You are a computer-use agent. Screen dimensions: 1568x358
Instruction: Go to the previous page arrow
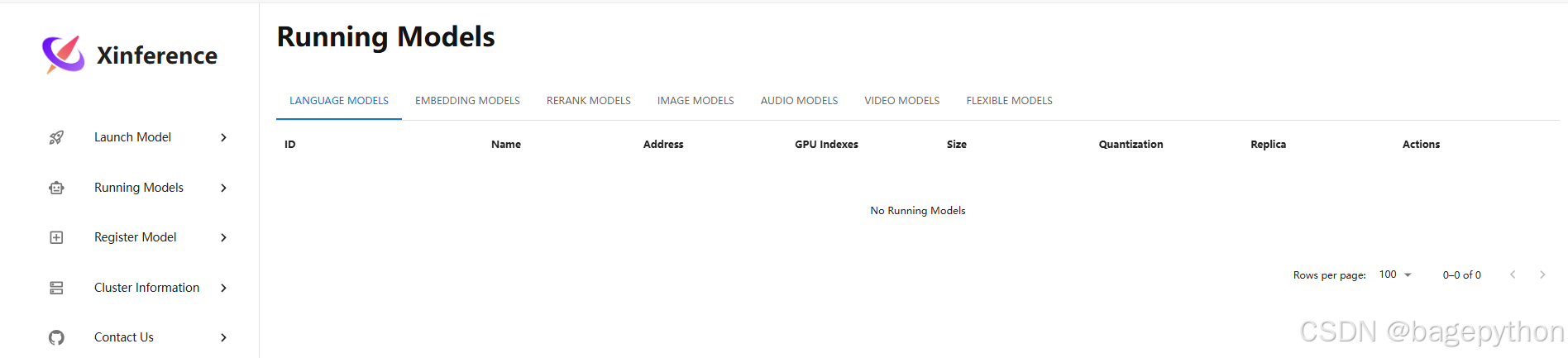point(1513,274)
